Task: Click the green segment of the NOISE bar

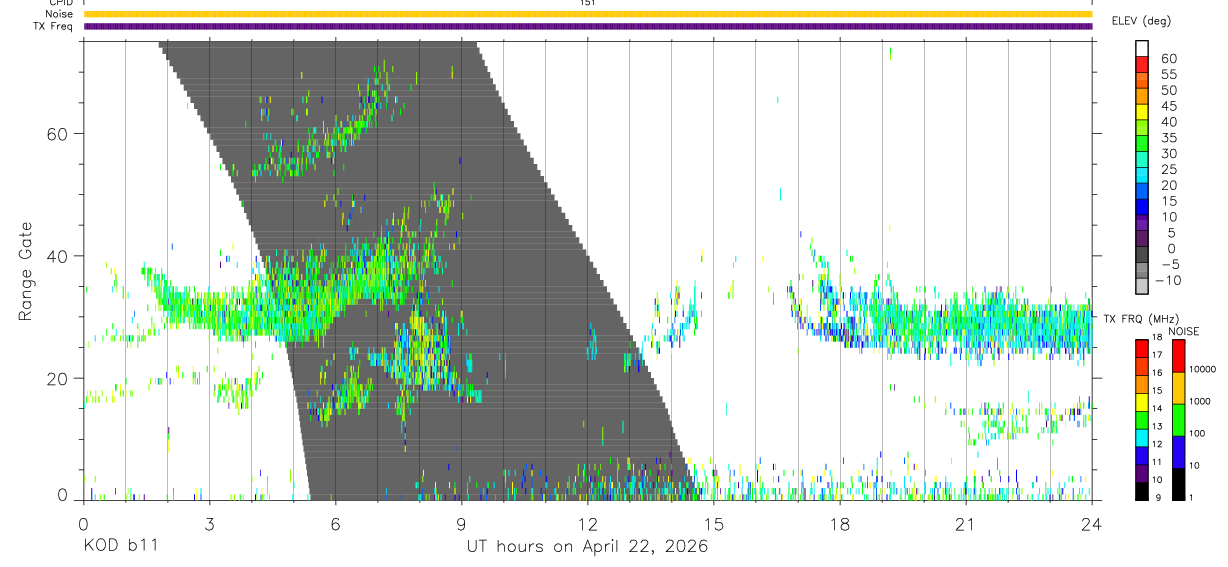Action: pos(1178,420)
